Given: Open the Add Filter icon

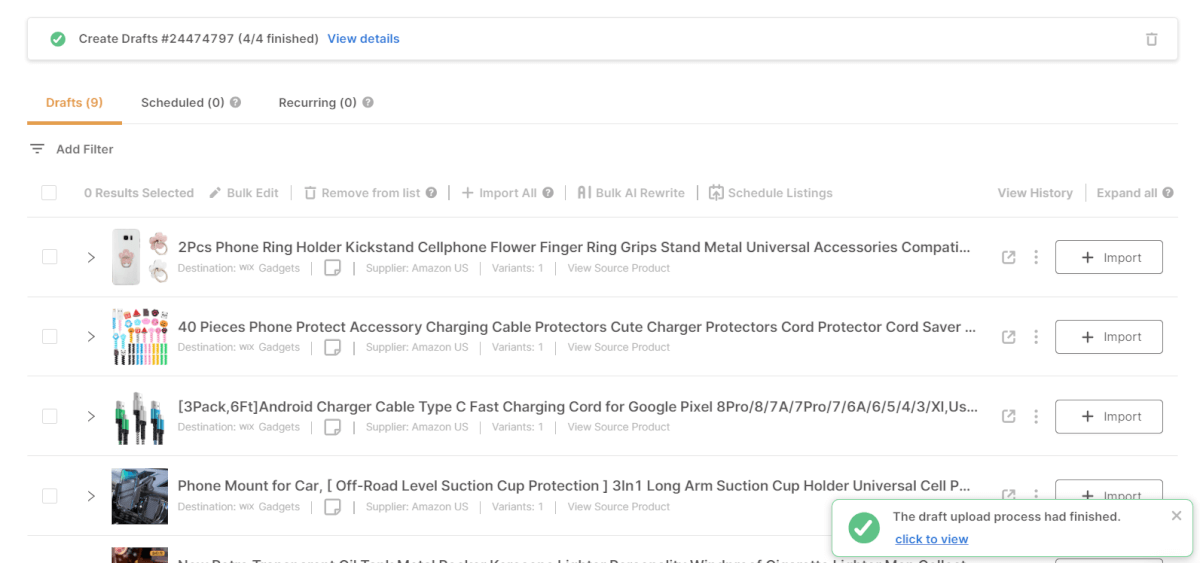Looking at the screenshot, I should click(x=37, y=149).
